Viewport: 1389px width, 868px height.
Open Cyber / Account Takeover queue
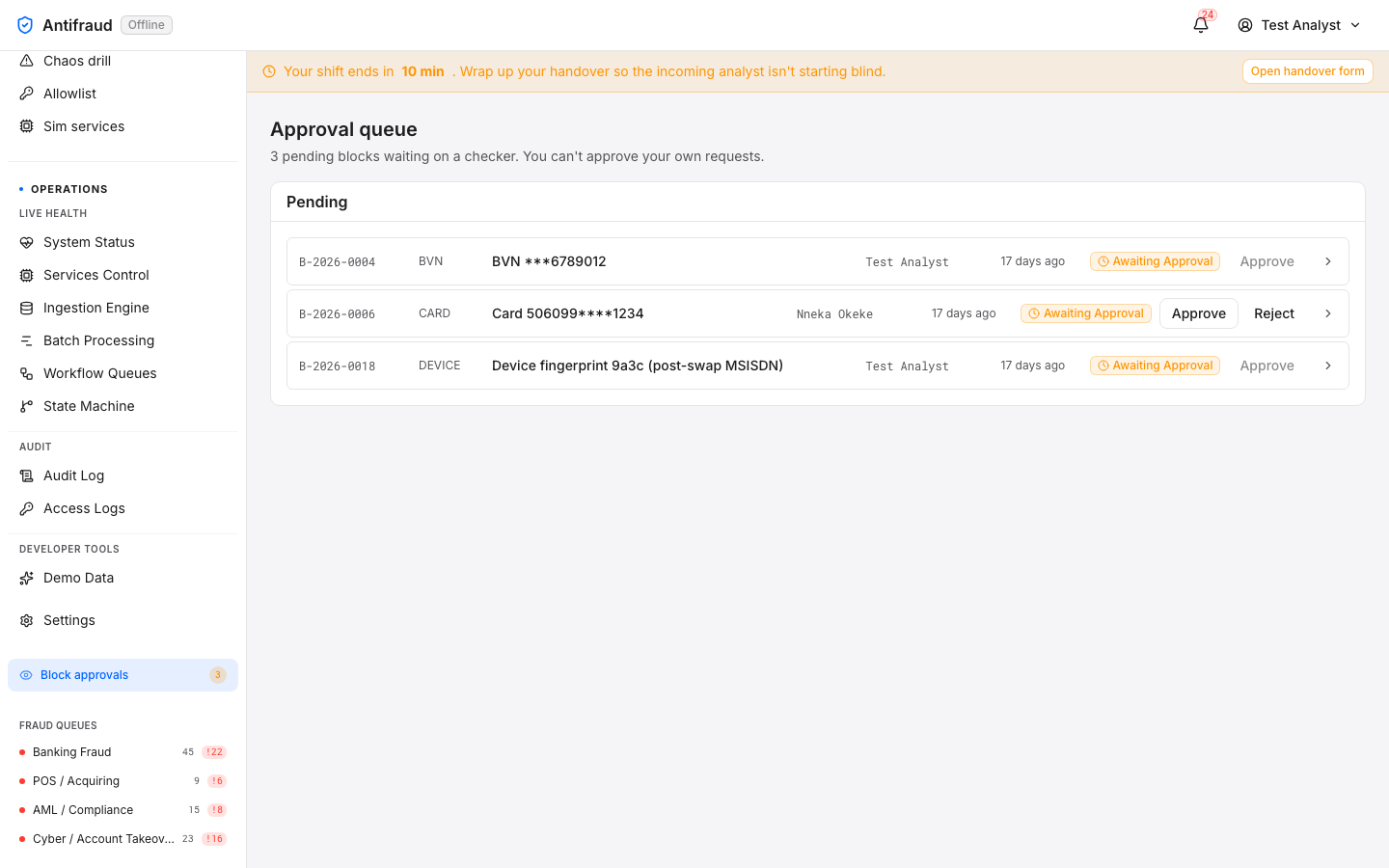click(123, 839)
